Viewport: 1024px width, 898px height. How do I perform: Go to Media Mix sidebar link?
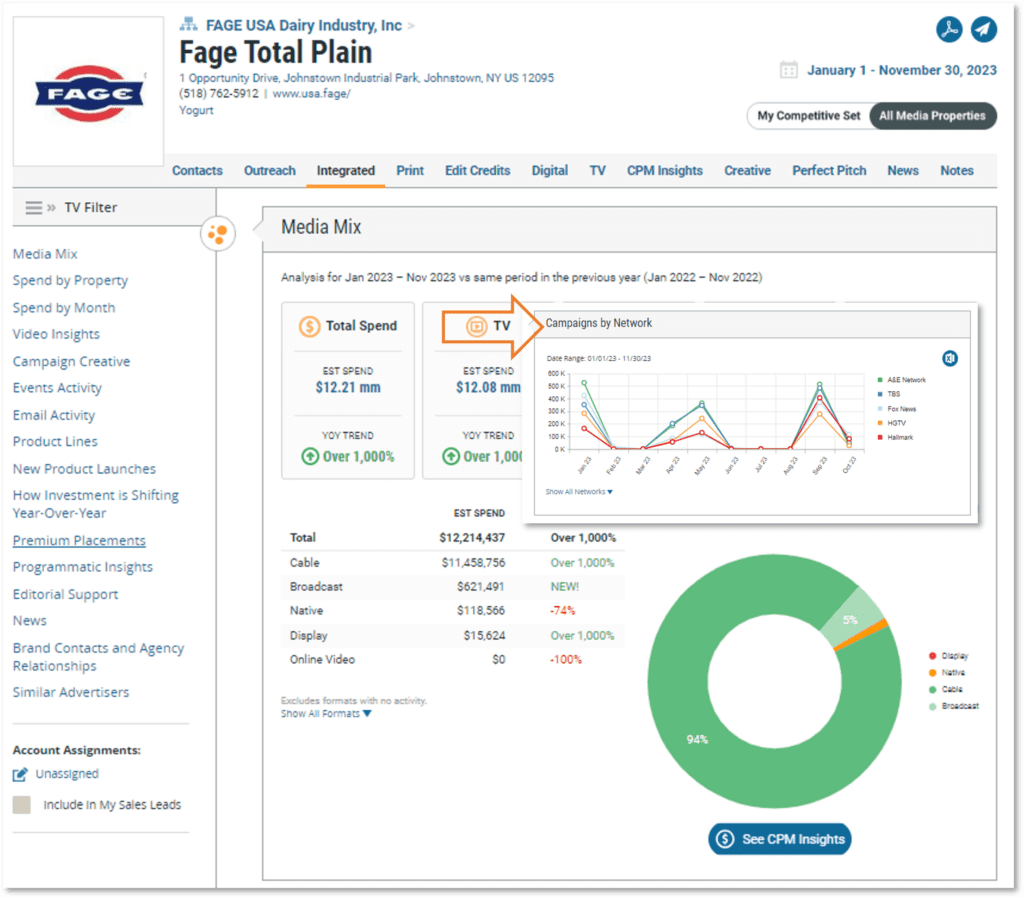(x=45, y=254)
